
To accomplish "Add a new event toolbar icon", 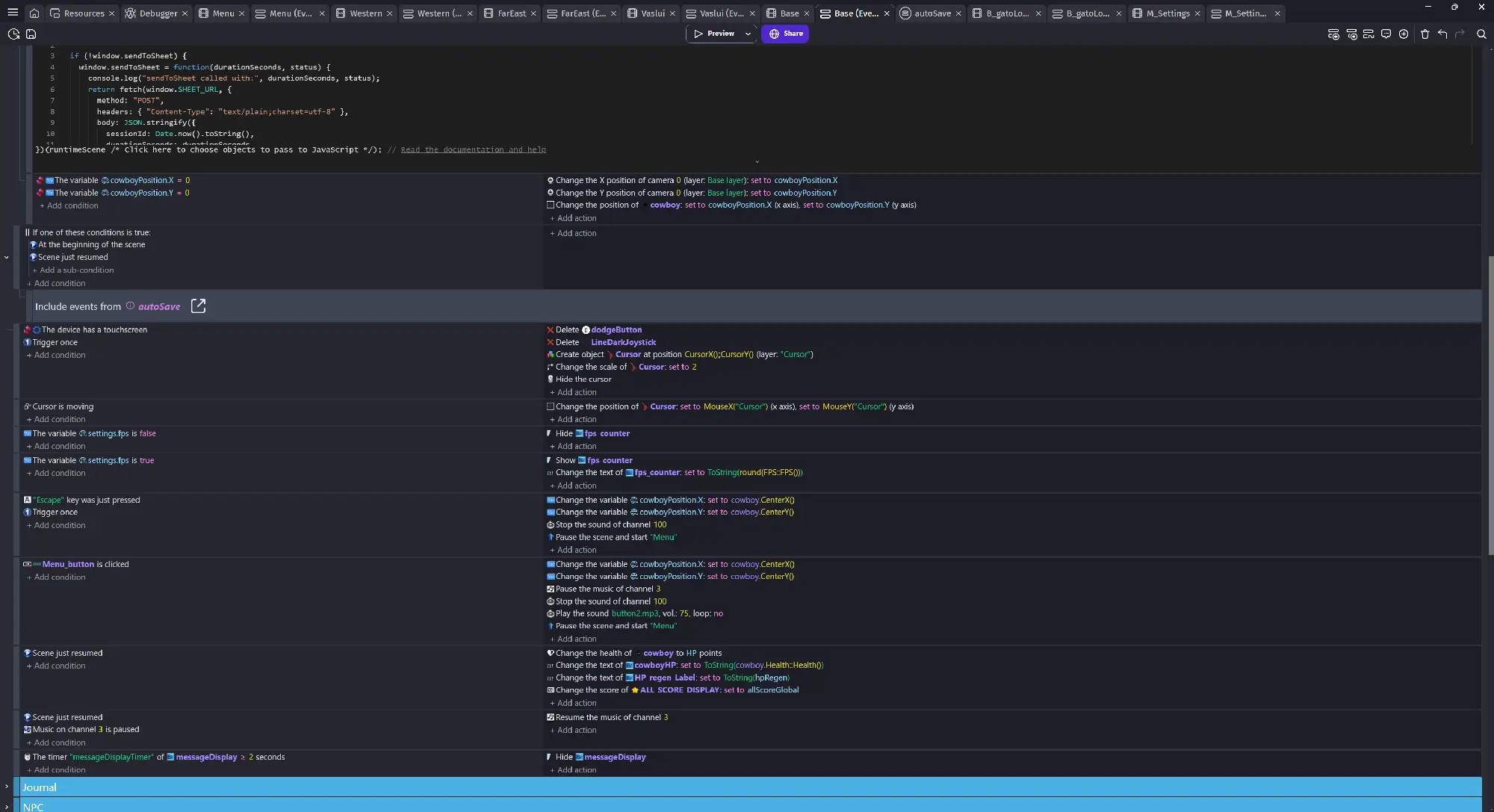I will coord(1333,34).
